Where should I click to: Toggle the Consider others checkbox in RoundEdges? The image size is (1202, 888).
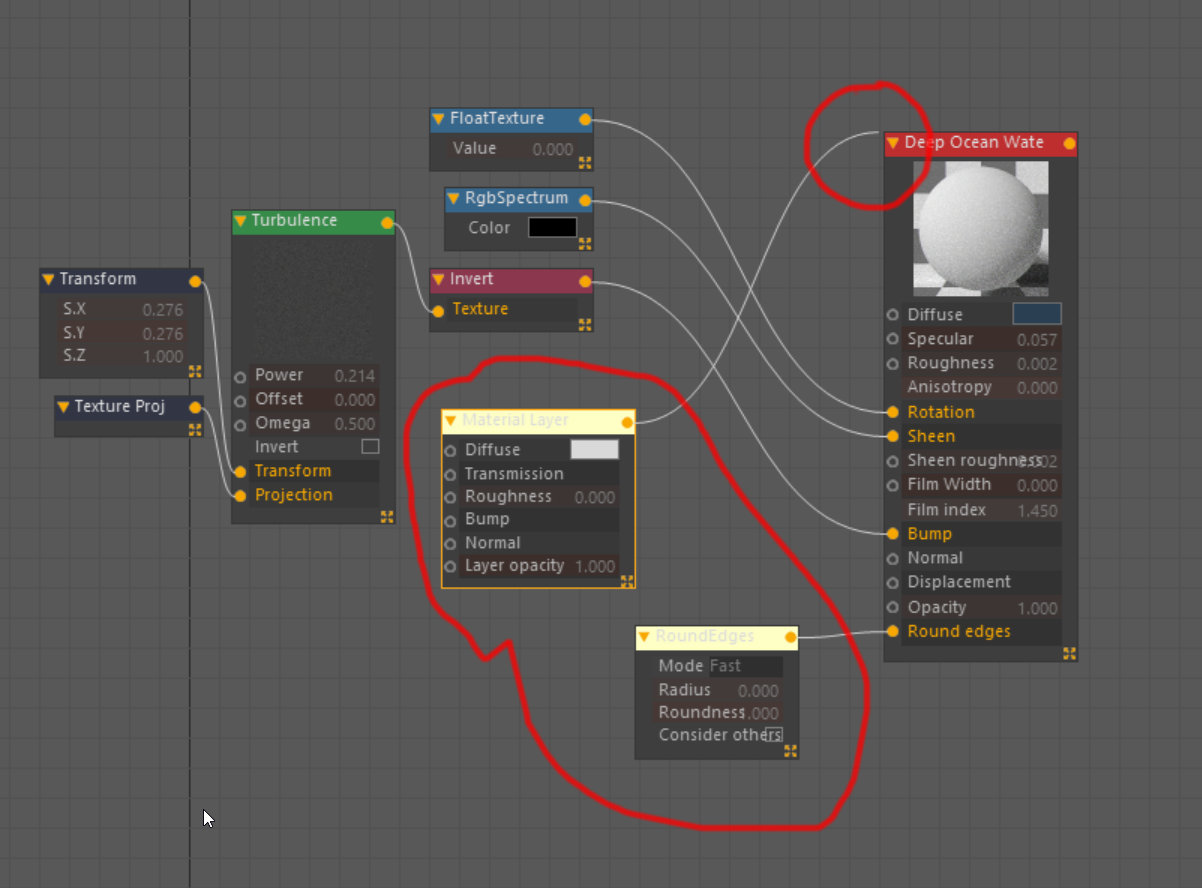[774, 735]
